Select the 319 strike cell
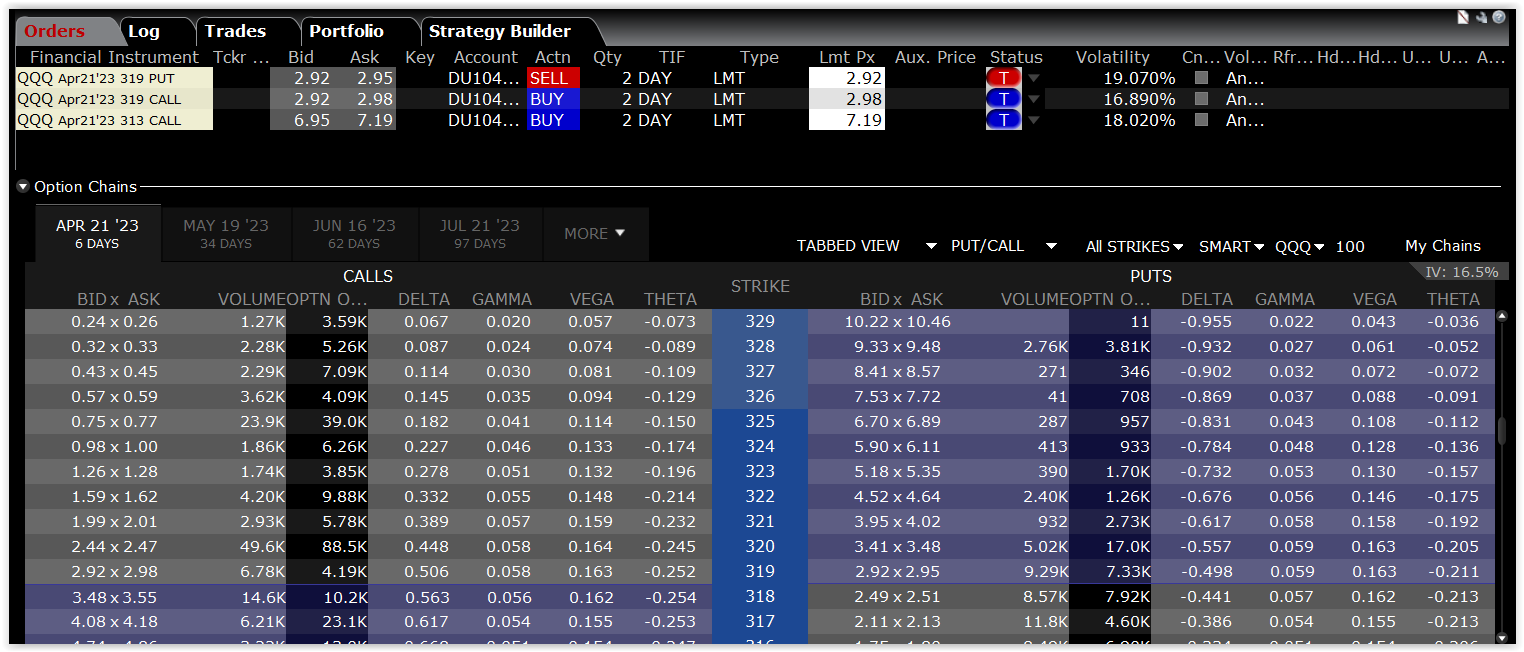Screen dimensions: 1524x652 [760, 571]
